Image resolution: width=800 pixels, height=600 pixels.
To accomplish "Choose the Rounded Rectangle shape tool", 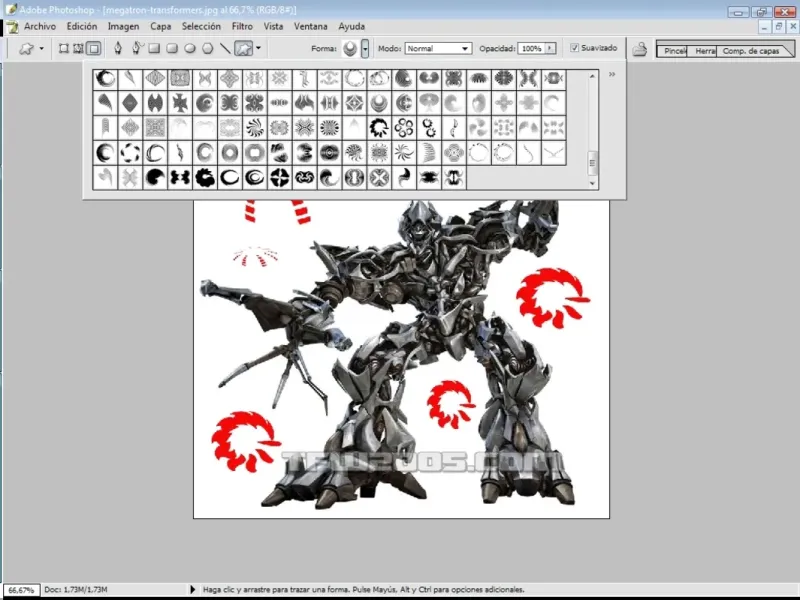I will [172, 48].
